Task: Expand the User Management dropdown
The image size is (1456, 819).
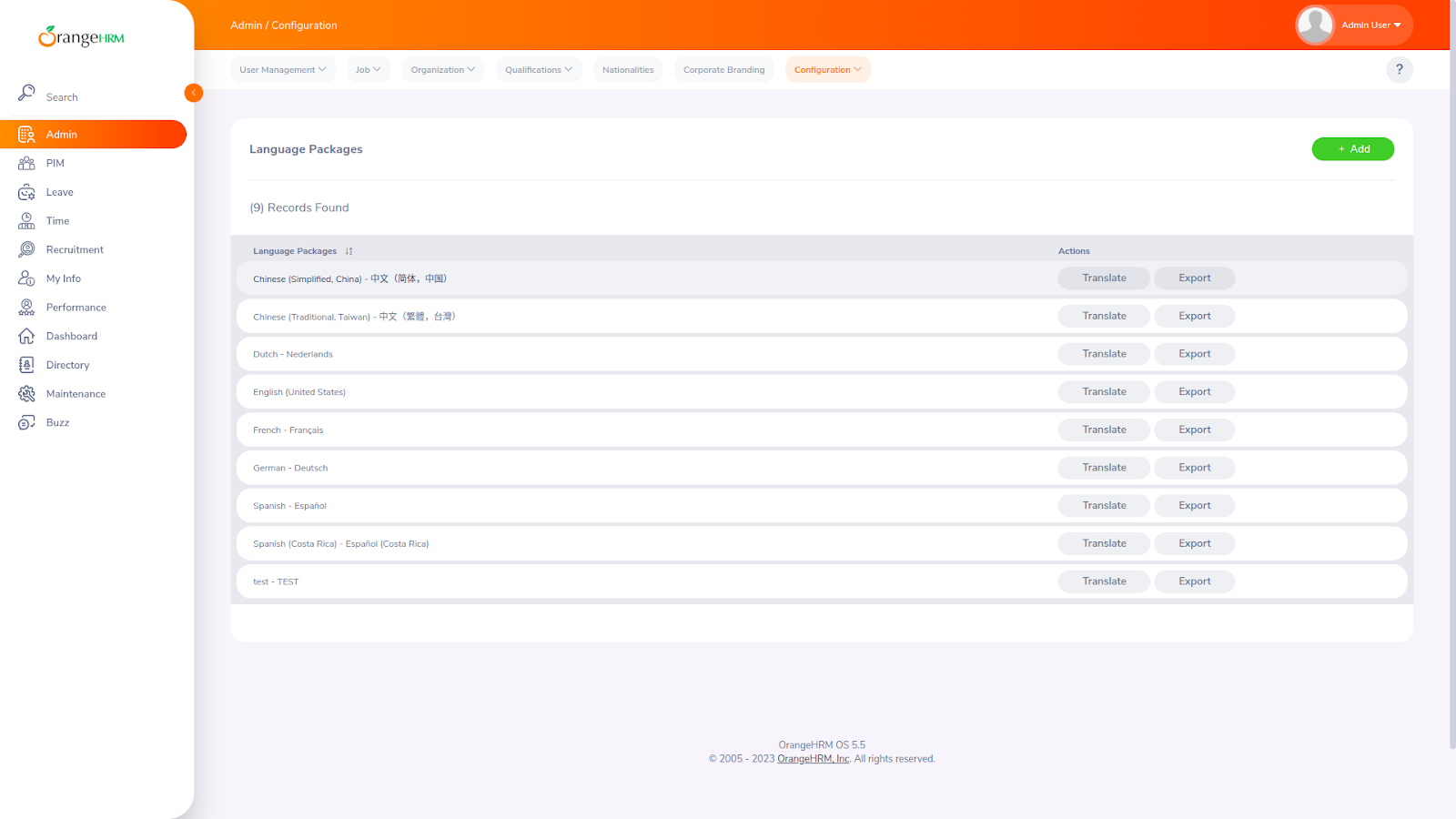Action: 283,70
